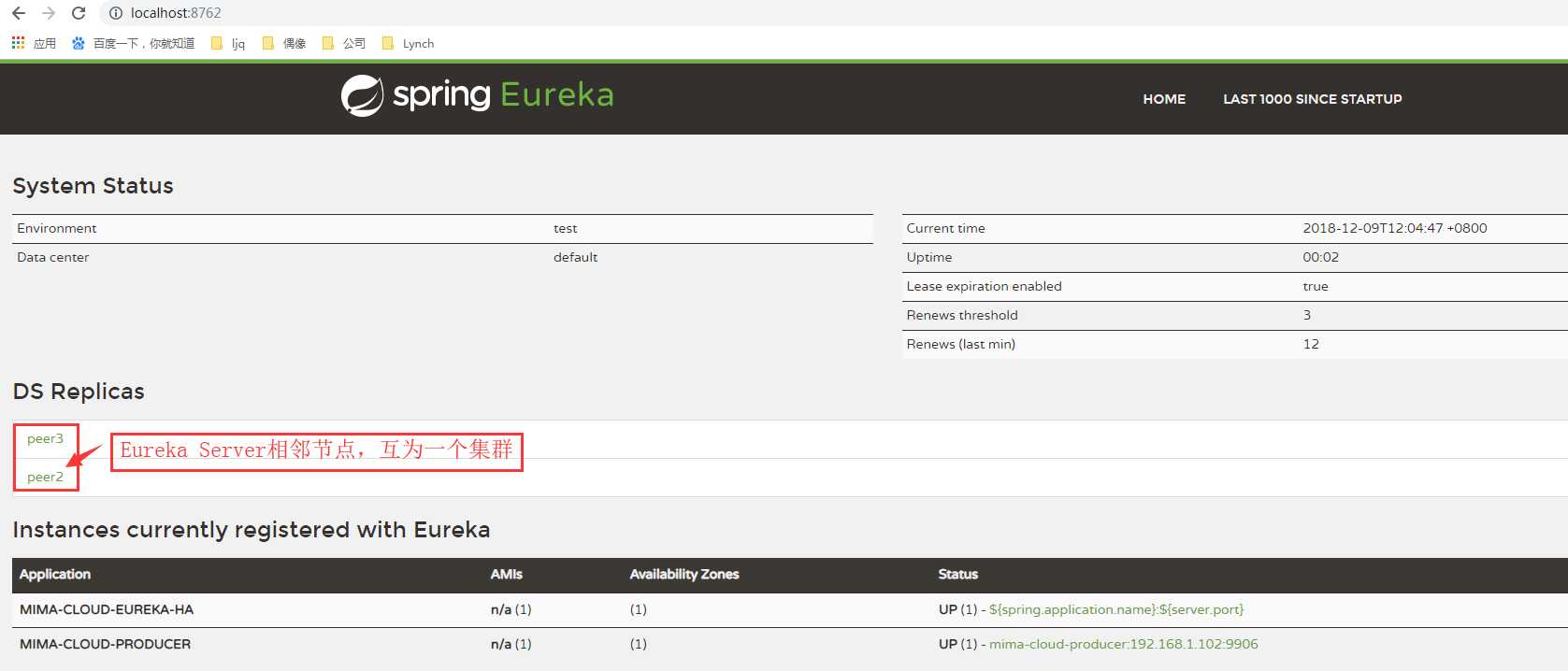Open the ${spring.application.name}:${server.port} instance link

(1116, 609)
